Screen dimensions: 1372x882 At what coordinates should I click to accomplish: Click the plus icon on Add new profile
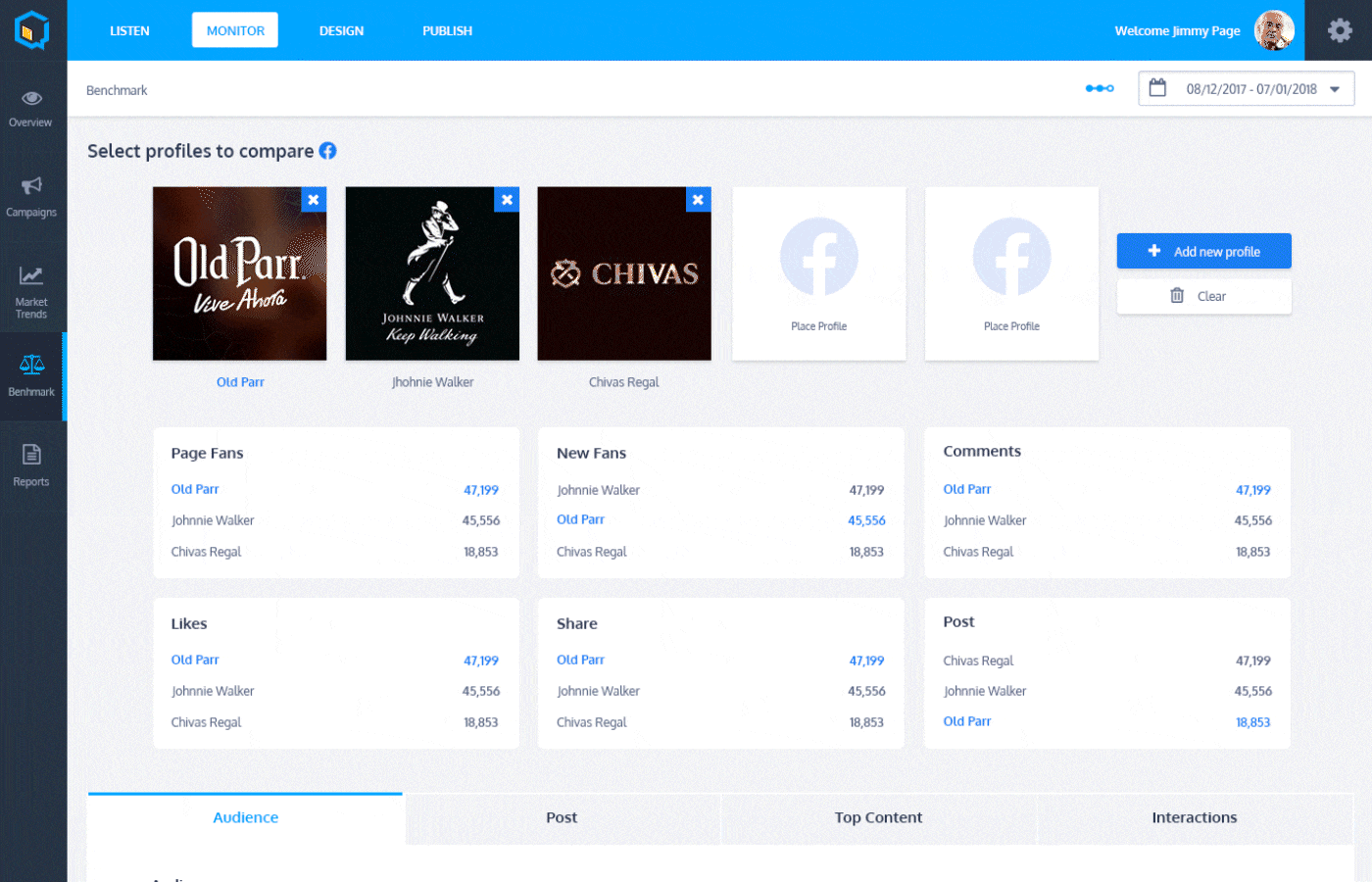pyautogui.click(x=1154, y=251)
